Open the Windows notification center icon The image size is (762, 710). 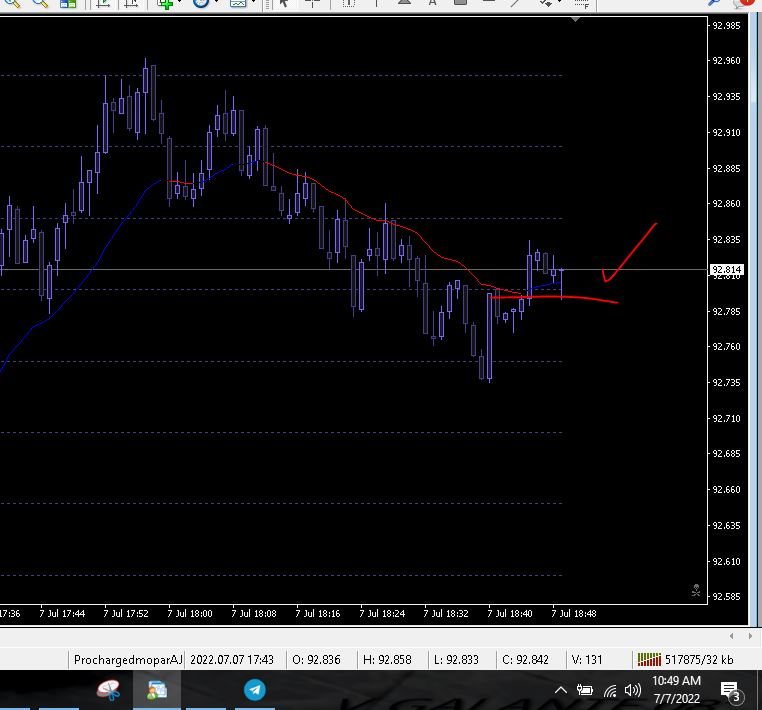click(730, 691)
